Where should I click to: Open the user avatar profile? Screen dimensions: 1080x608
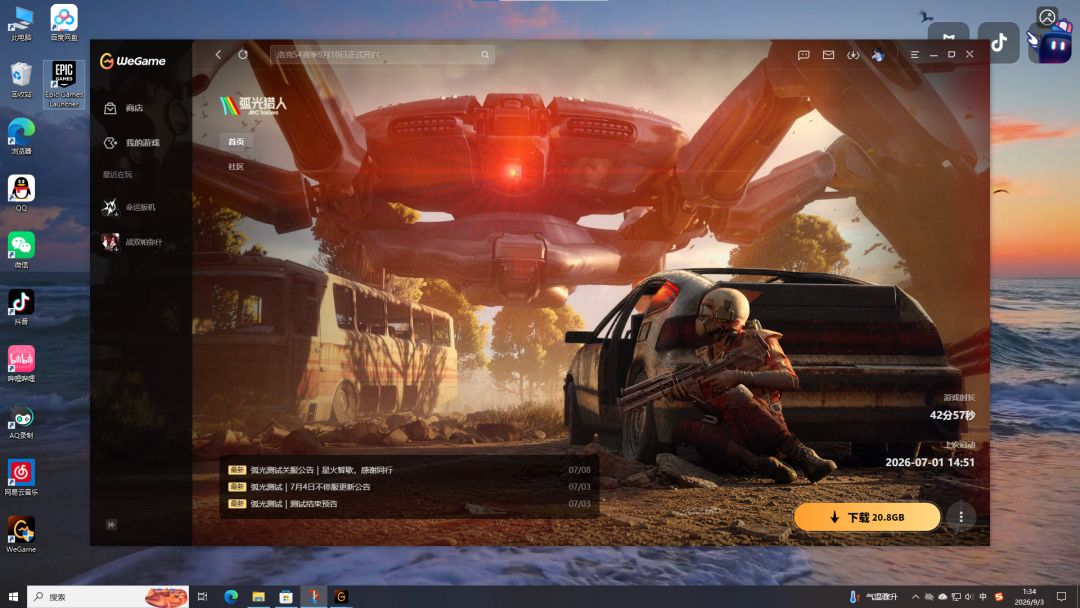pos(878,54)
